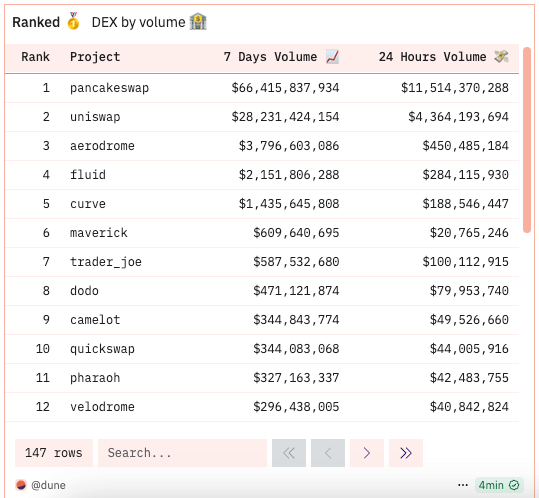
Task: Select the aerodrome project cell
Action: (102, 146)
